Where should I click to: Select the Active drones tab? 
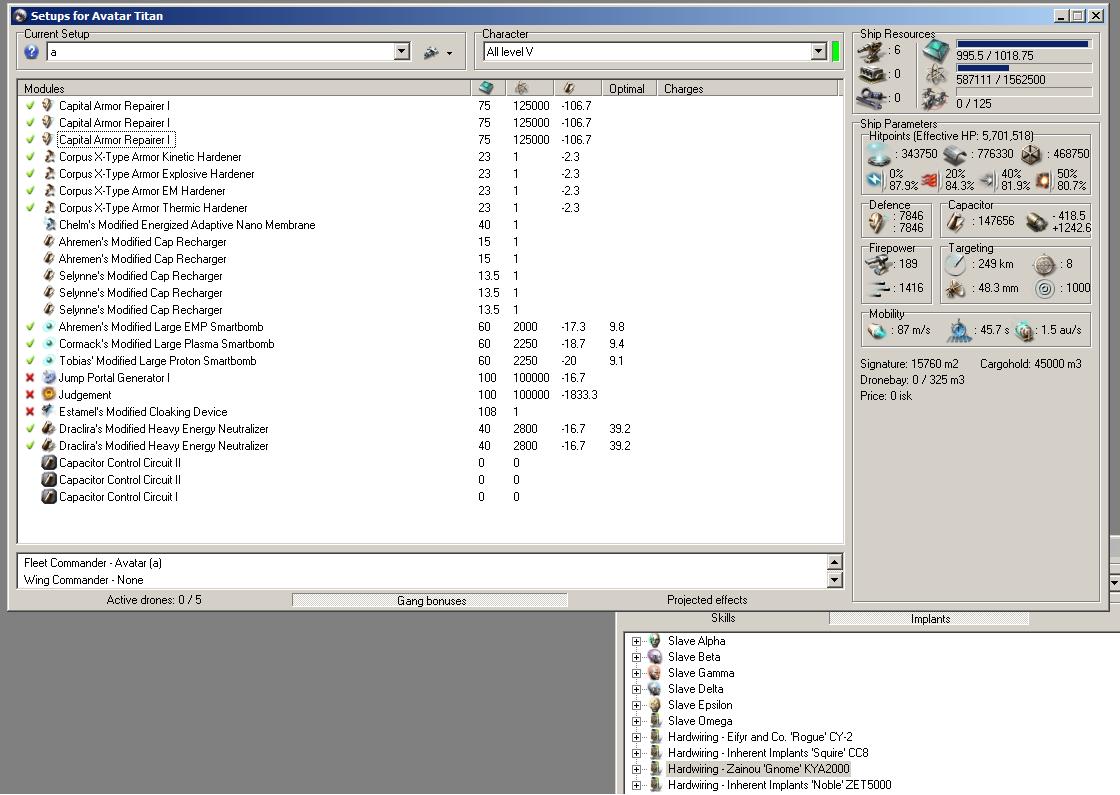tap(154, 600)
